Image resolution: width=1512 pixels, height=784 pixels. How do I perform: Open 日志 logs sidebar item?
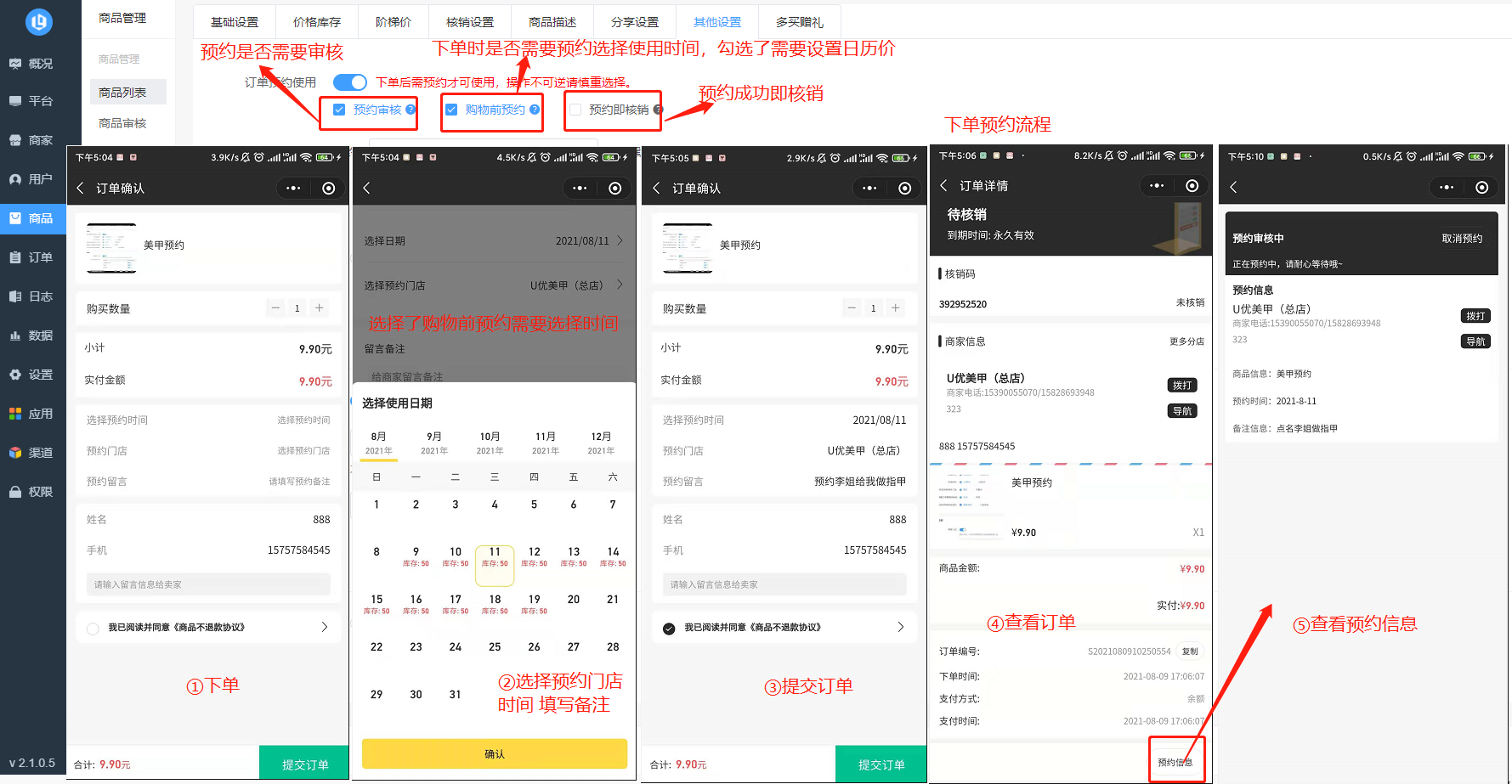click(x=31, y=296)
